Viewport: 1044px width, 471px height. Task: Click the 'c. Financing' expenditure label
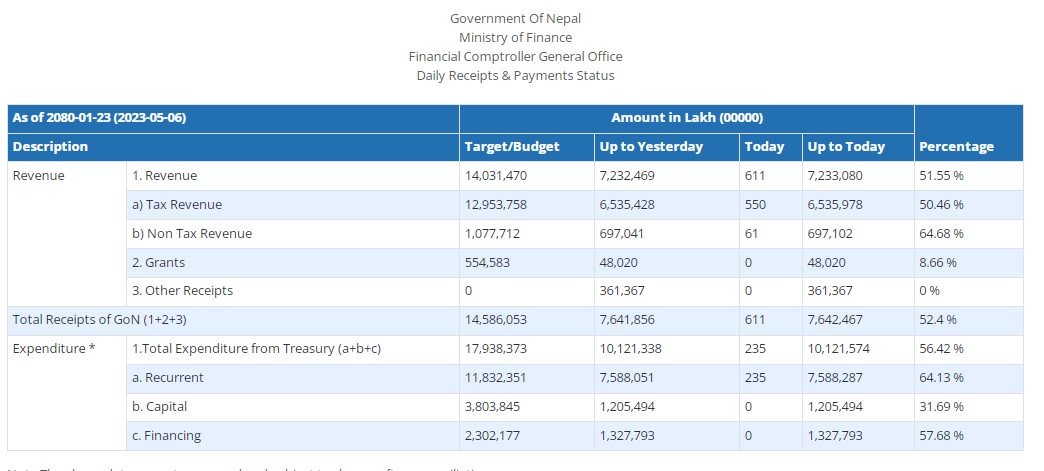pyautogui.click(x=166, y=436)
